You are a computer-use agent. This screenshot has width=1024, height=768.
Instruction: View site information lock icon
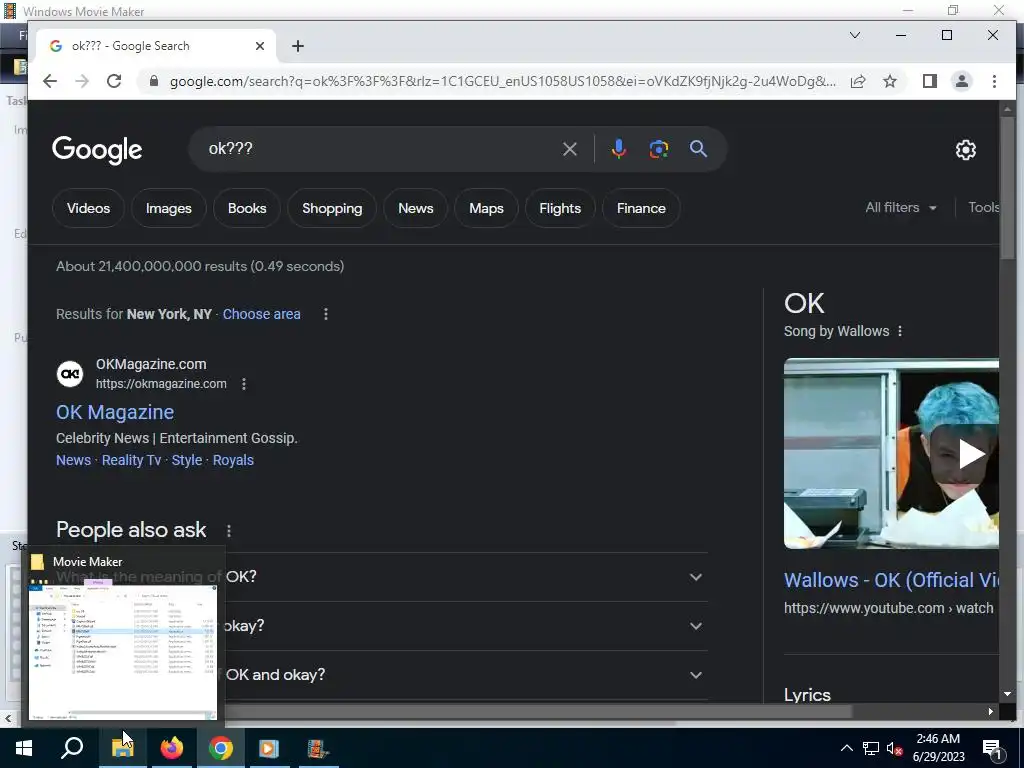154,81
